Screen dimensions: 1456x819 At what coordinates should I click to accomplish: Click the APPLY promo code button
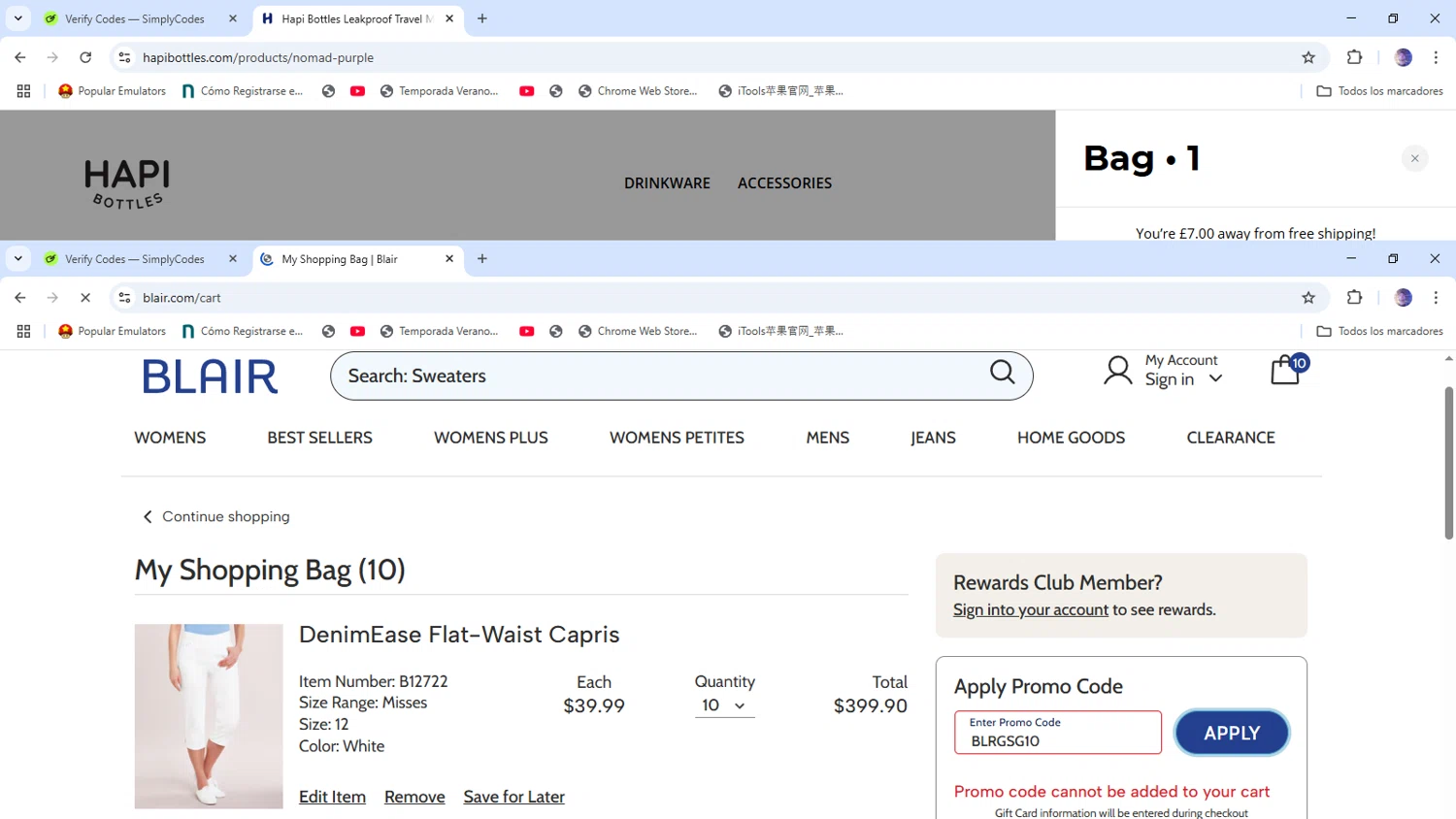pyautogui.click(x=1232, y=733)
